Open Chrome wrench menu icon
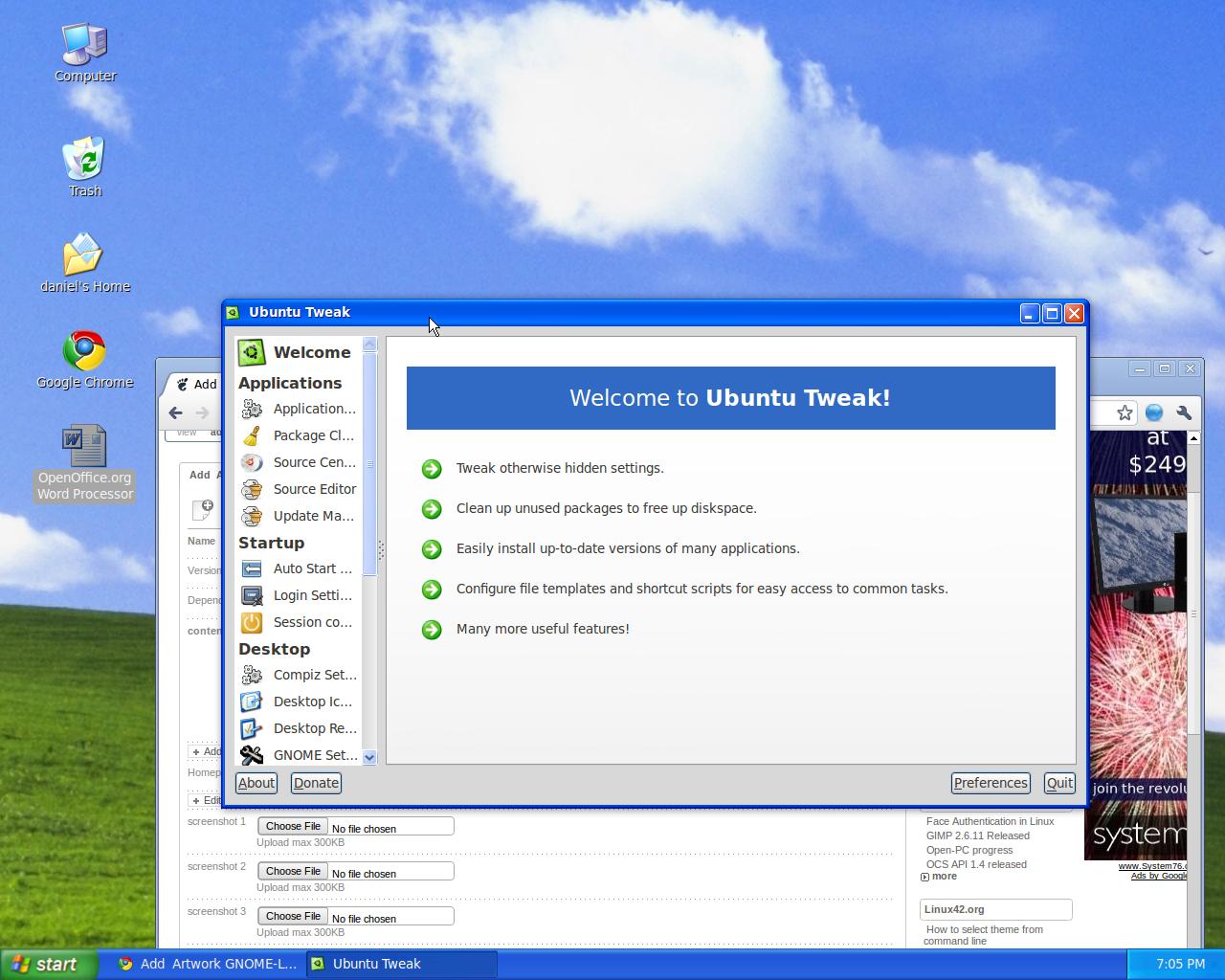The width and height of the screenshot is (1225, 980). (x=1184, y=412)
